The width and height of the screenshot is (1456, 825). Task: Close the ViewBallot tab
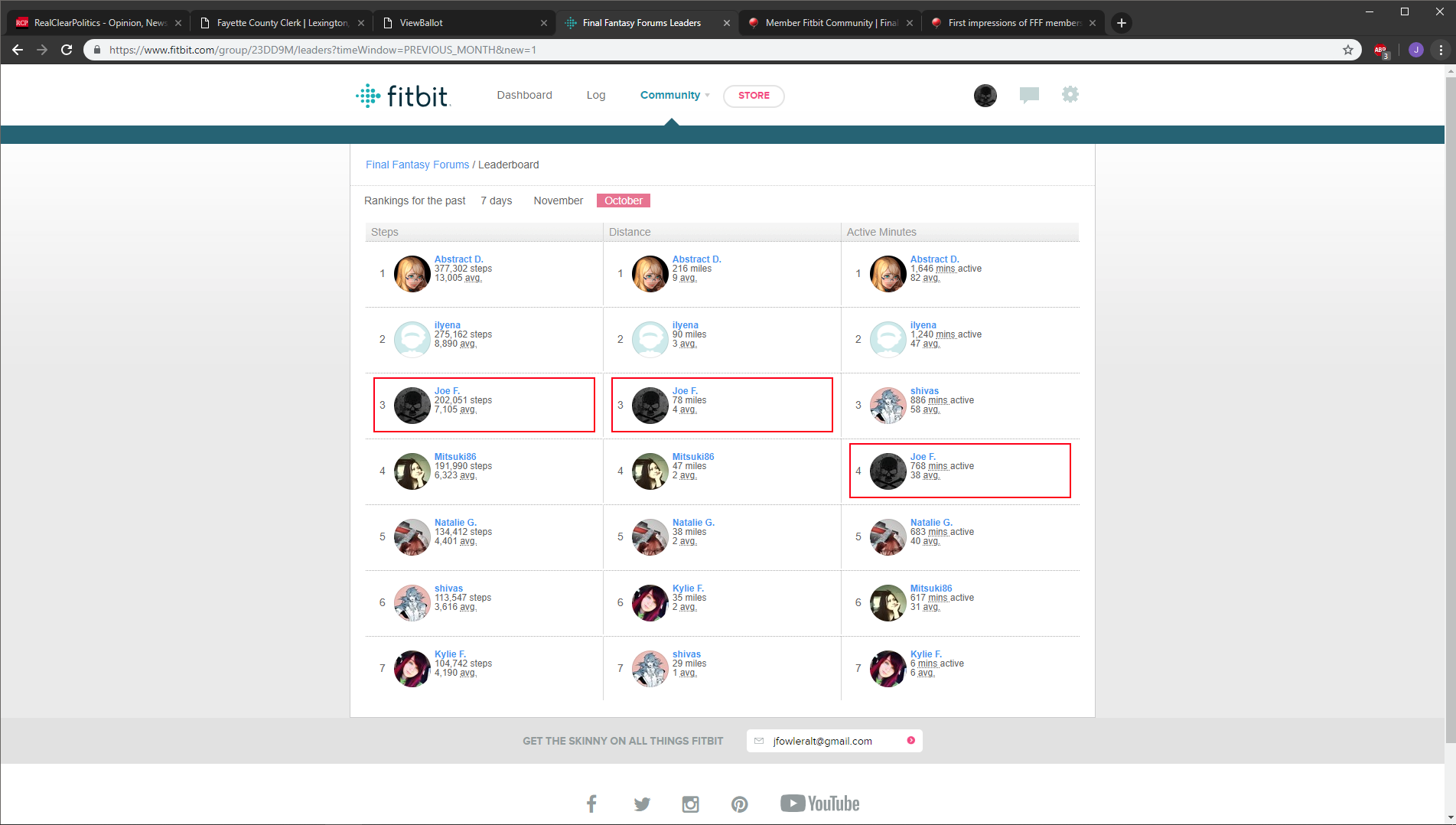point(544,23)
